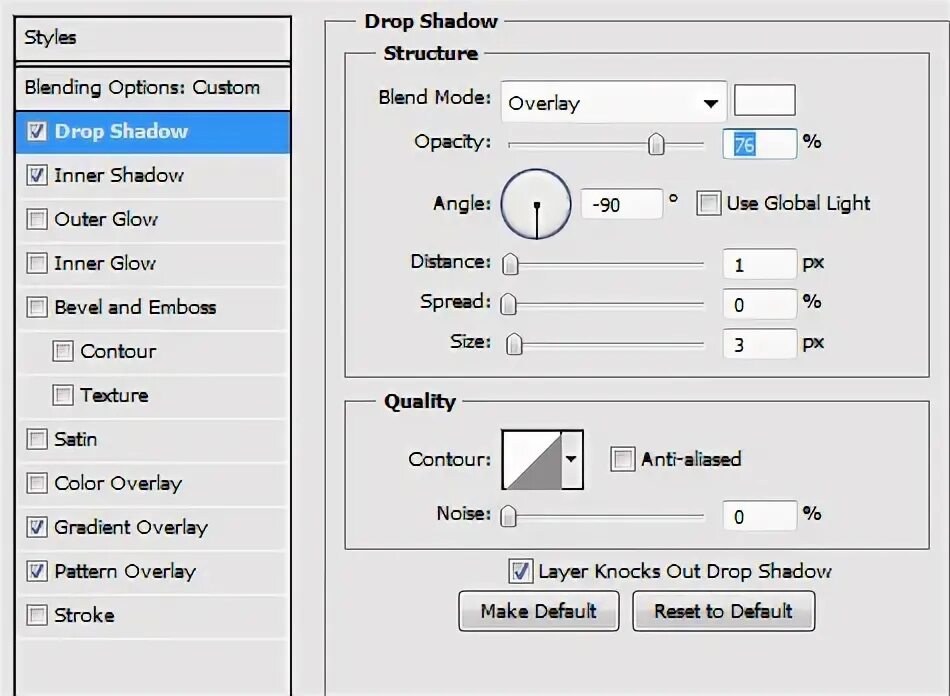Select the Pattern Overlay style row

[x=153, y=571]
